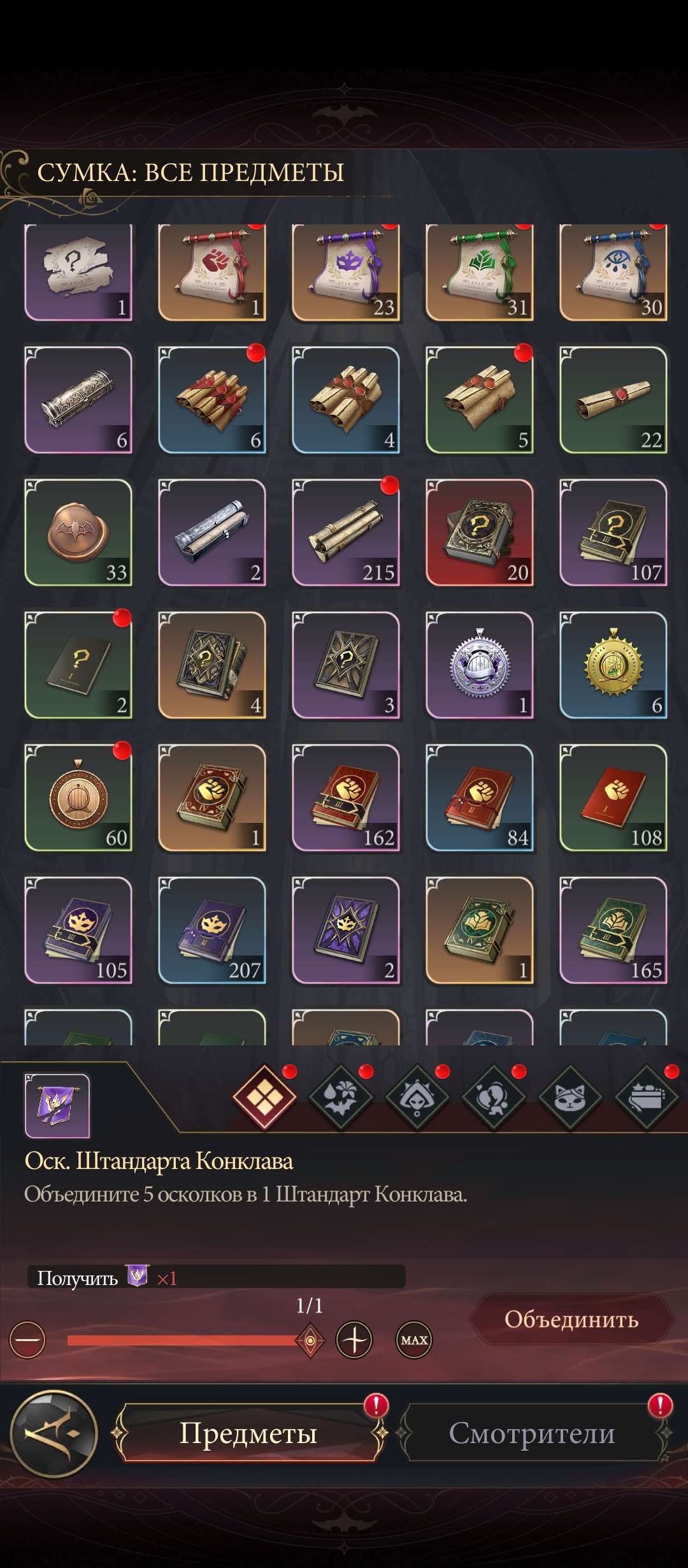Select the barrel medallion with count 60
The width and height of the screenshot is (688, 1568).
point(78,797)
